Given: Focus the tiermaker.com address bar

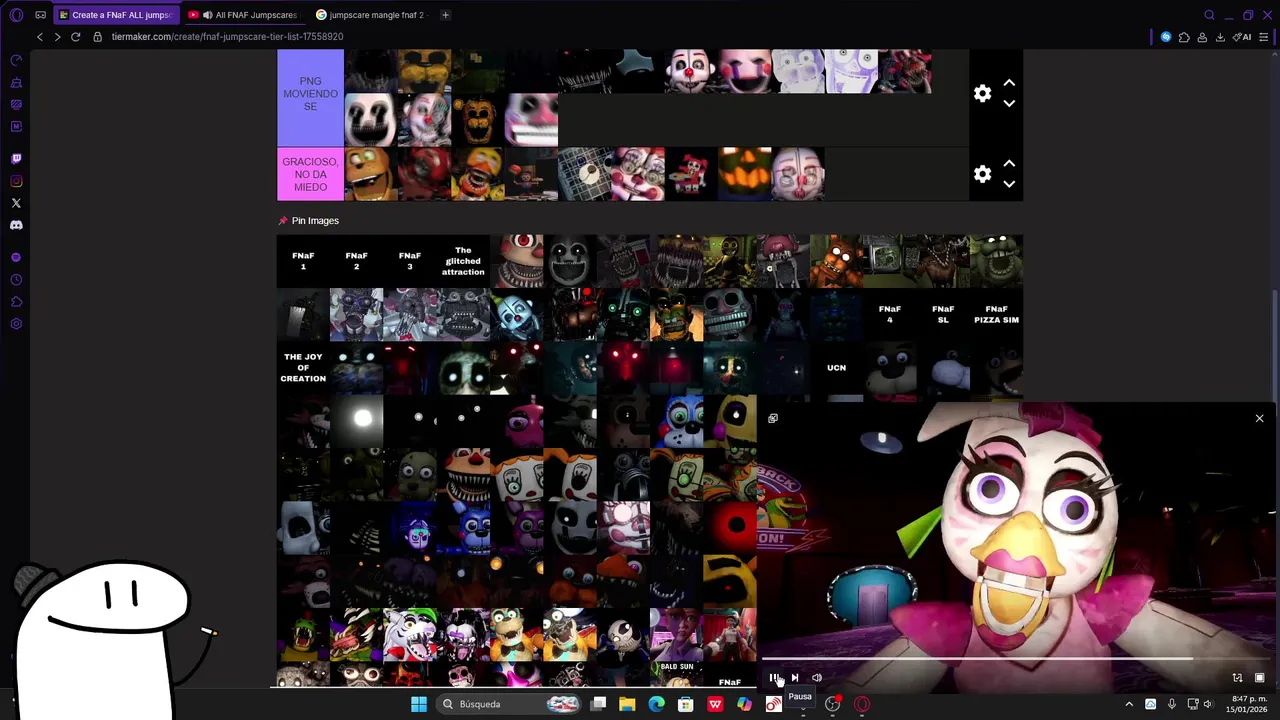Looking at the screenshot, I should point(228,37).
